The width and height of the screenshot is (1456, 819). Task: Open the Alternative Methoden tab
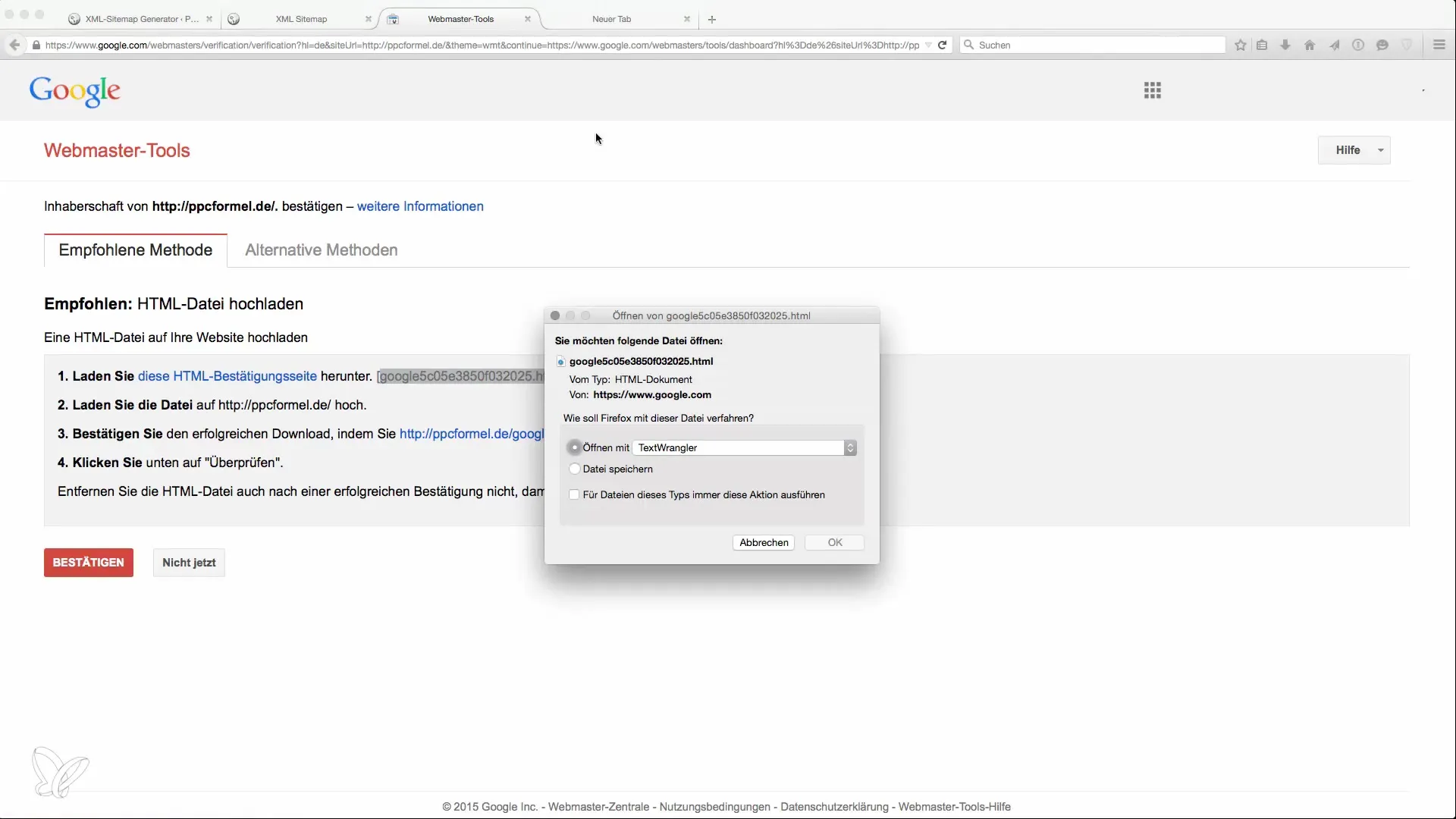pos(322,250)
